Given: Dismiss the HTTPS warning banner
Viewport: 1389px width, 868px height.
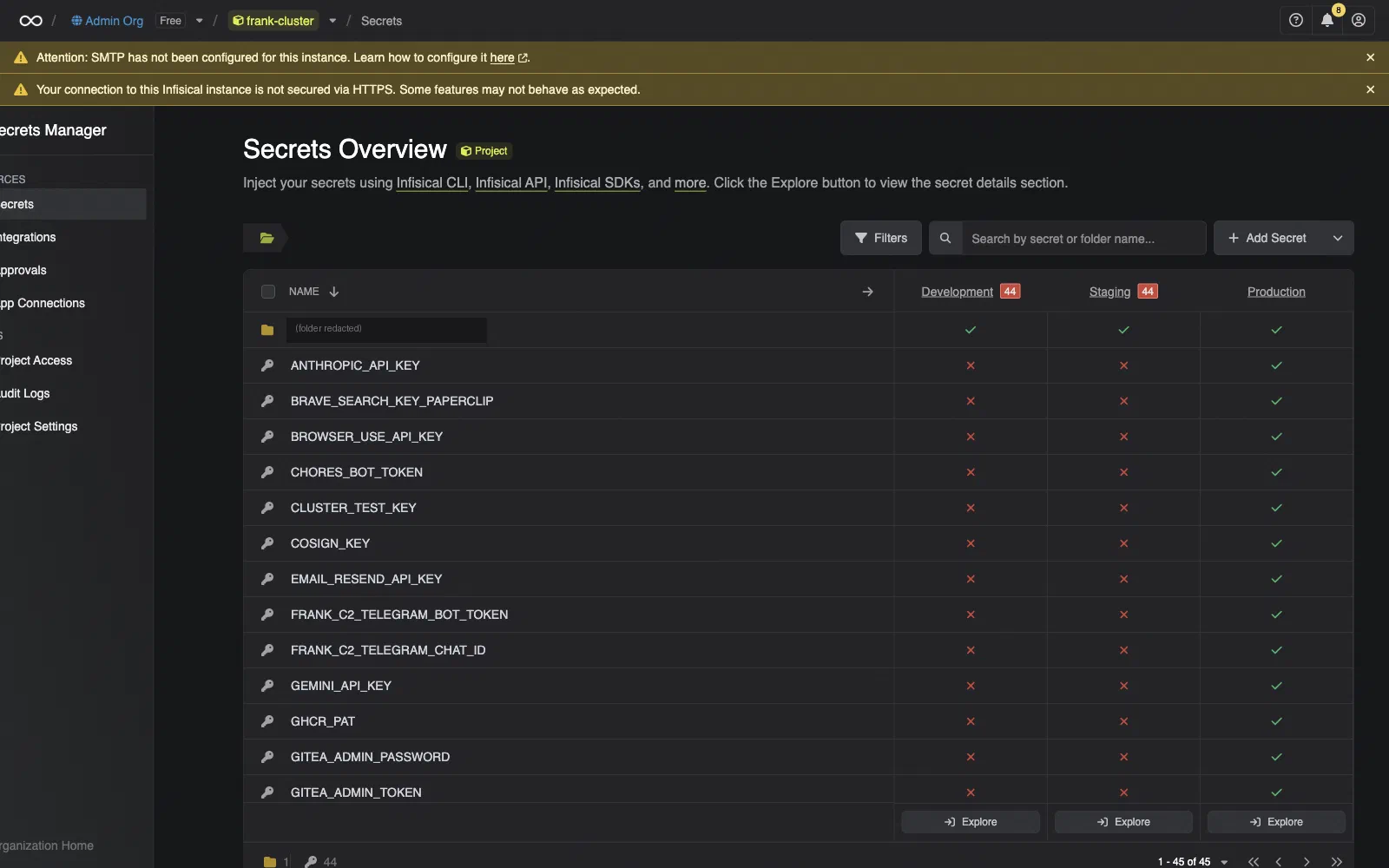Looking at the screenshot, I should pos(1370,89).
